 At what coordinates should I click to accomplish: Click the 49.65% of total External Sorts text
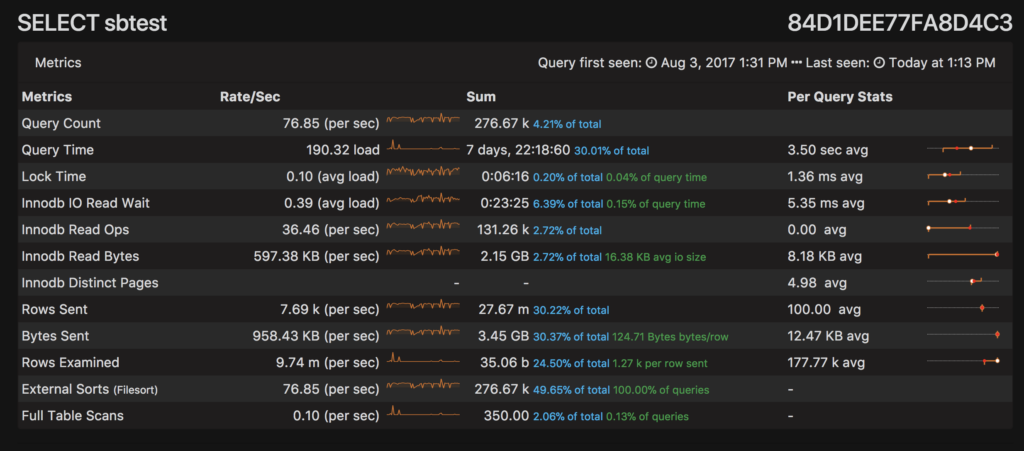point(570,389)
